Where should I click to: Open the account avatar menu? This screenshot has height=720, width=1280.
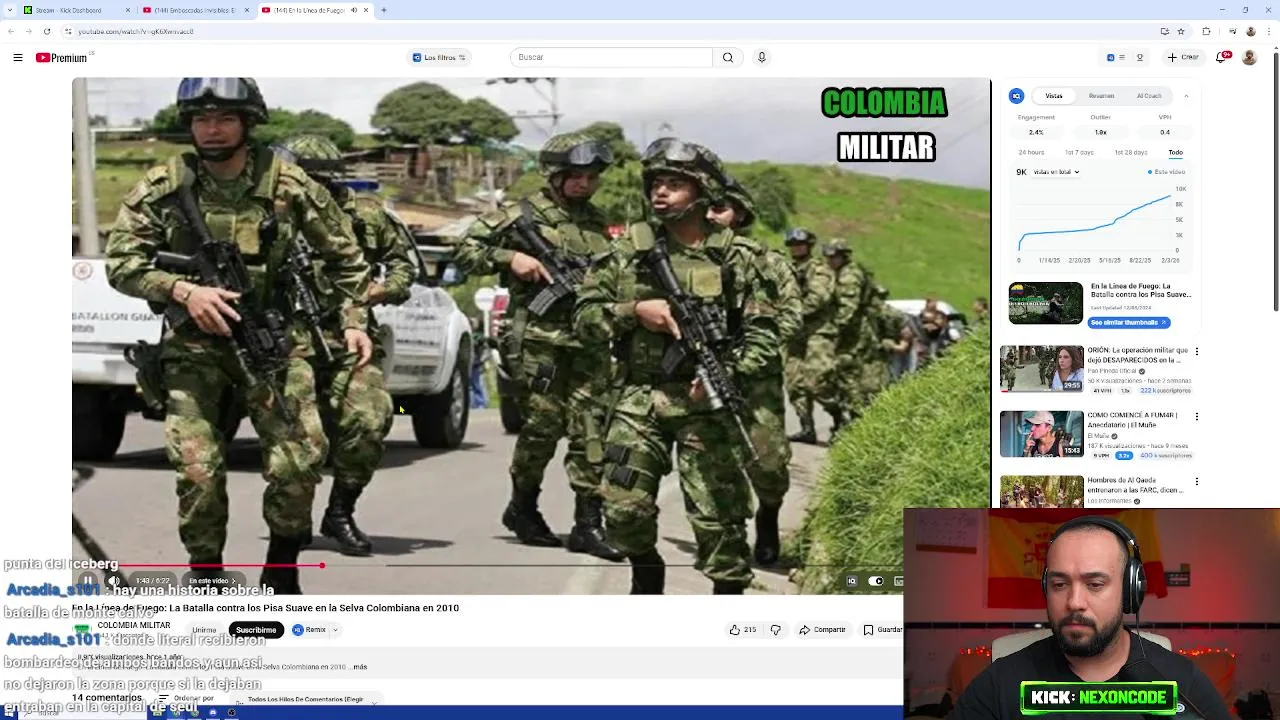coord(1249,58)
